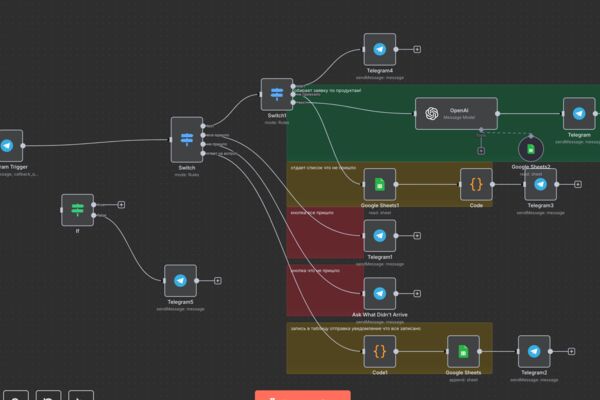Click the 'Ask What Didn't Arrive' label
Screen dimensions: 600x400
pyautogui.click(x=380, y=315)
